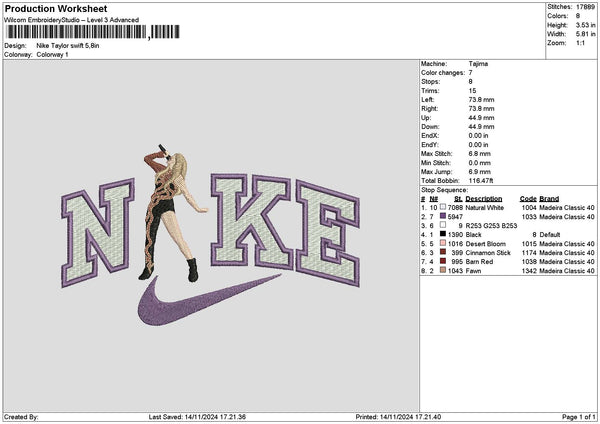Click the "Production Worksheet" title

56,9
